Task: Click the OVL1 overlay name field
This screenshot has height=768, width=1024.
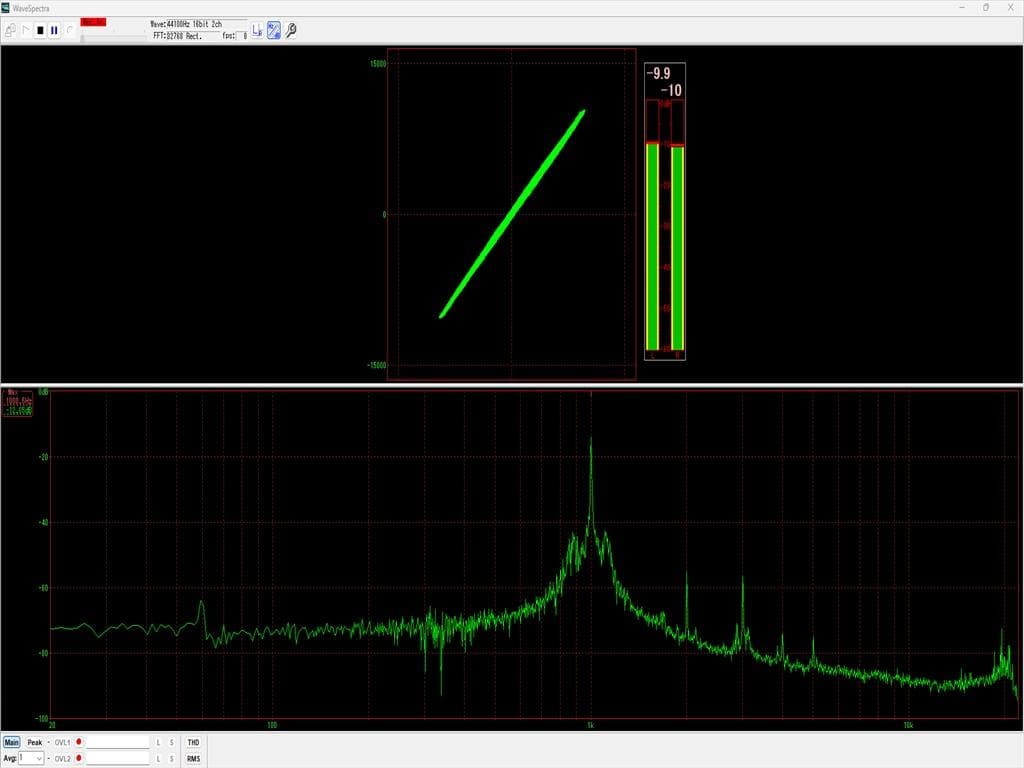Action: tap(117, 743)
